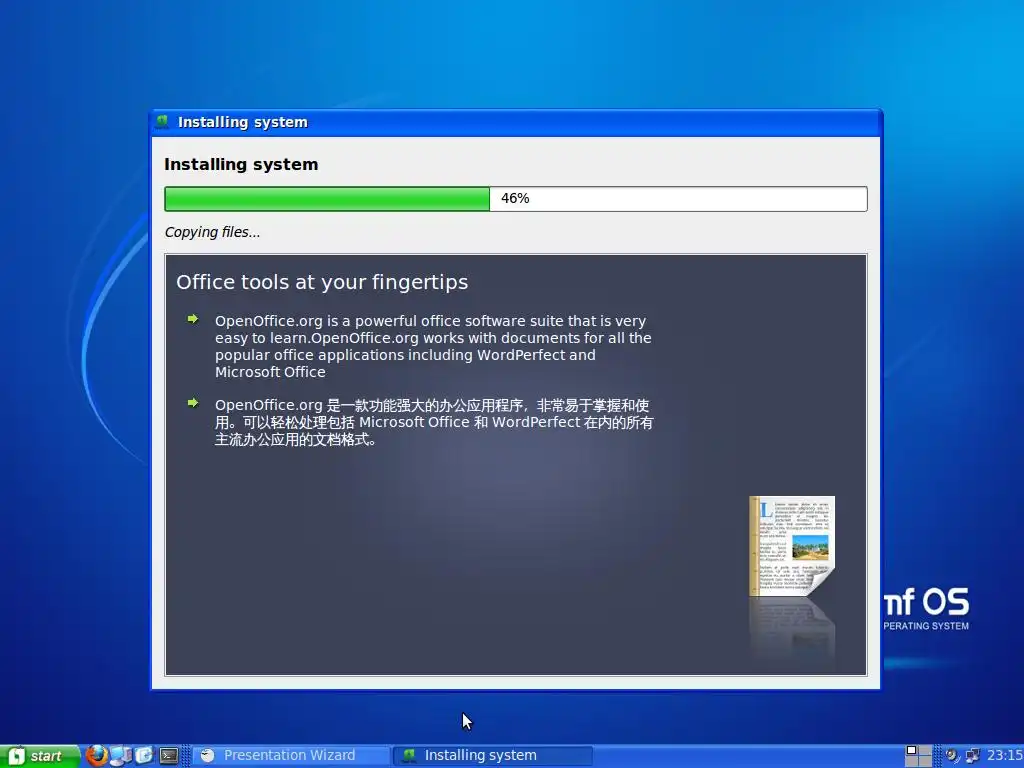Switch to Installing system taskbar entry

pos(492,756)
